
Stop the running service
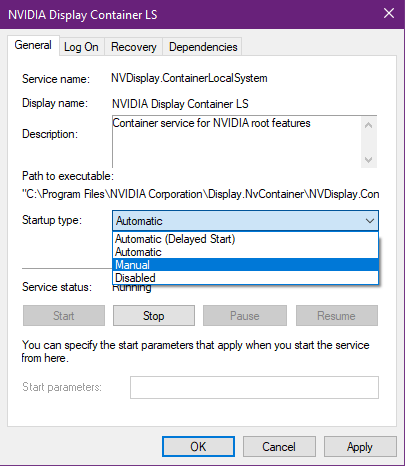point(154,316)
